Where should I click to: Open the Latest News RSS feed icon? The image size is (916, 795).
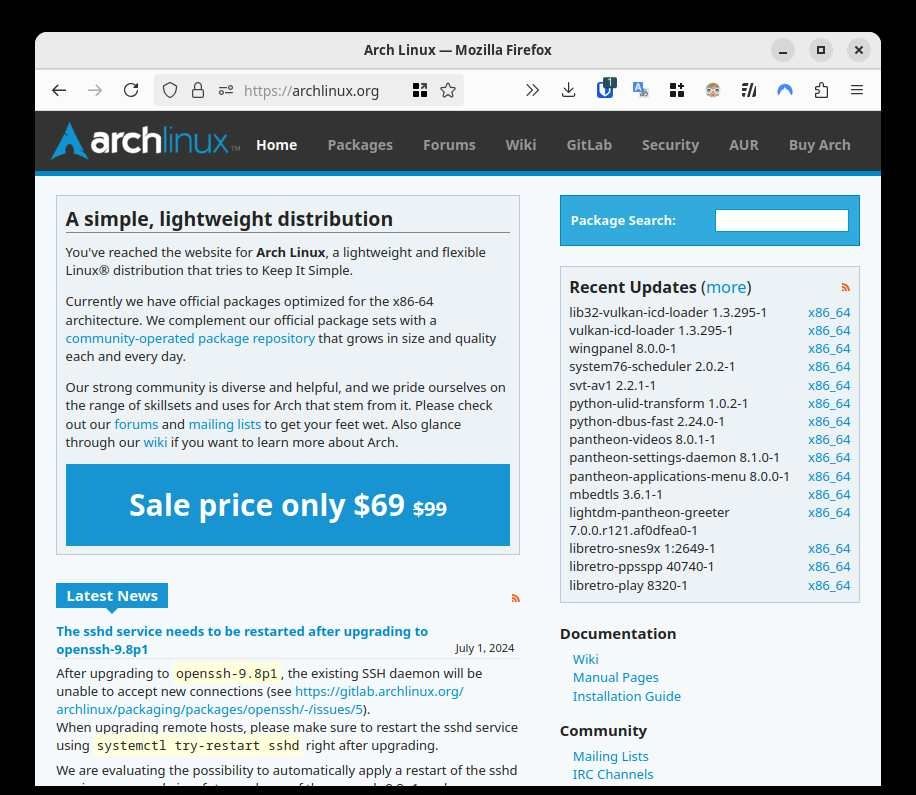[515, 598]
